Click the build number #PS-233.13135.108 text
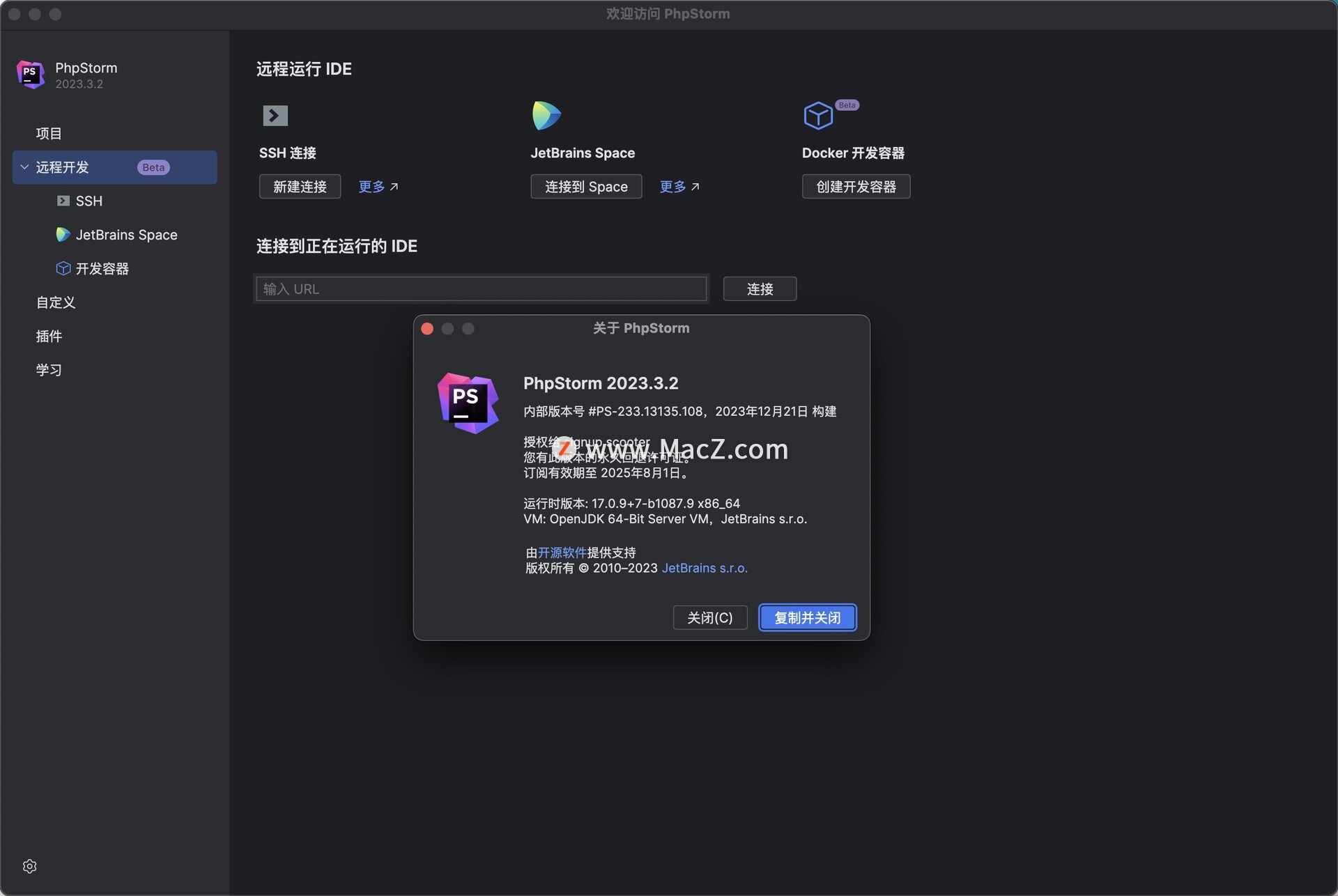Screen dimensions: 1338x896 point(645,411)
